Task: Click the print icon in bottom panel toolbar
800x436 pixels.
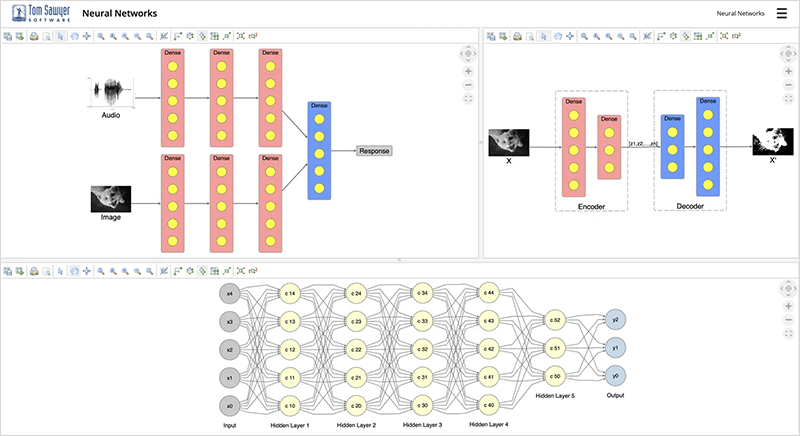Action: click(x=34, y=271)
